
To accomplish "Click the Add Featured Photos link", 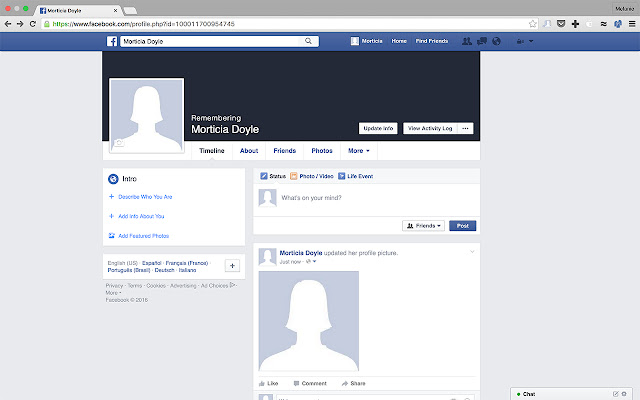I will (141, 235).
